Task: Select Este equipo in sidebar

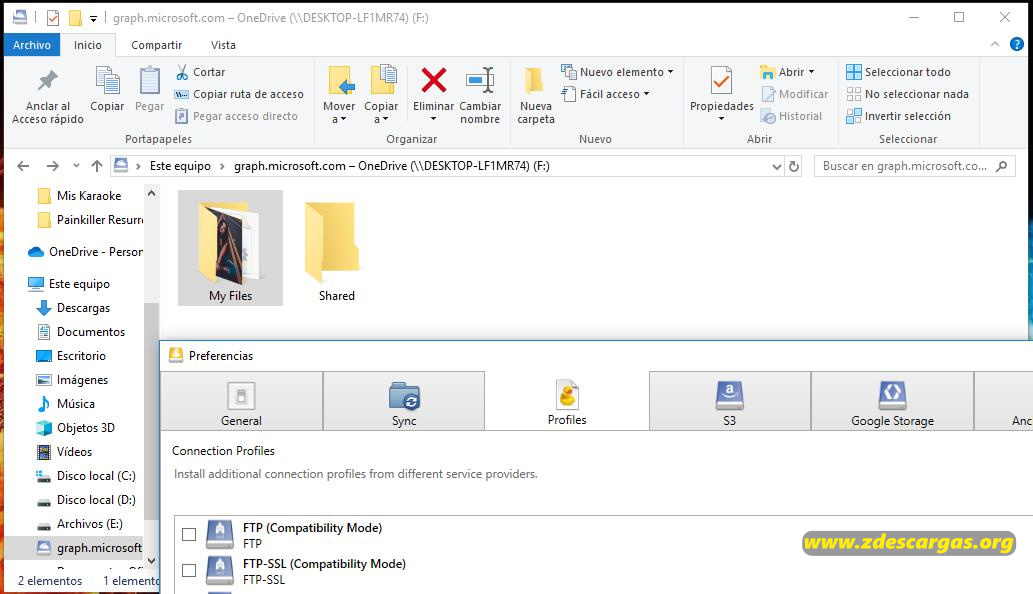Action: (70, 284)
